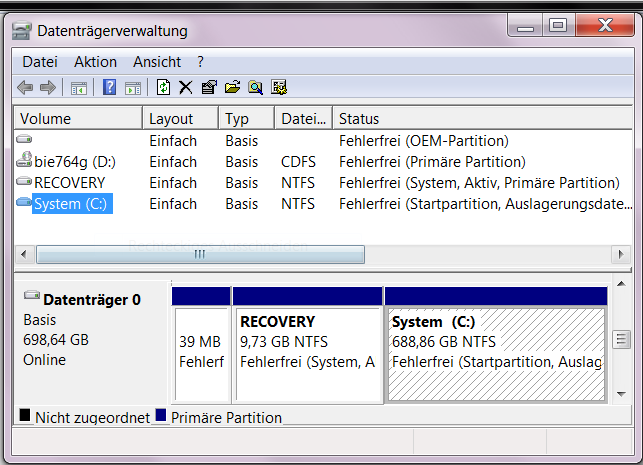This screenshot has height=465, width=643.
Task: Click the Refresh toolbar icon
Action: coord(163,88)
